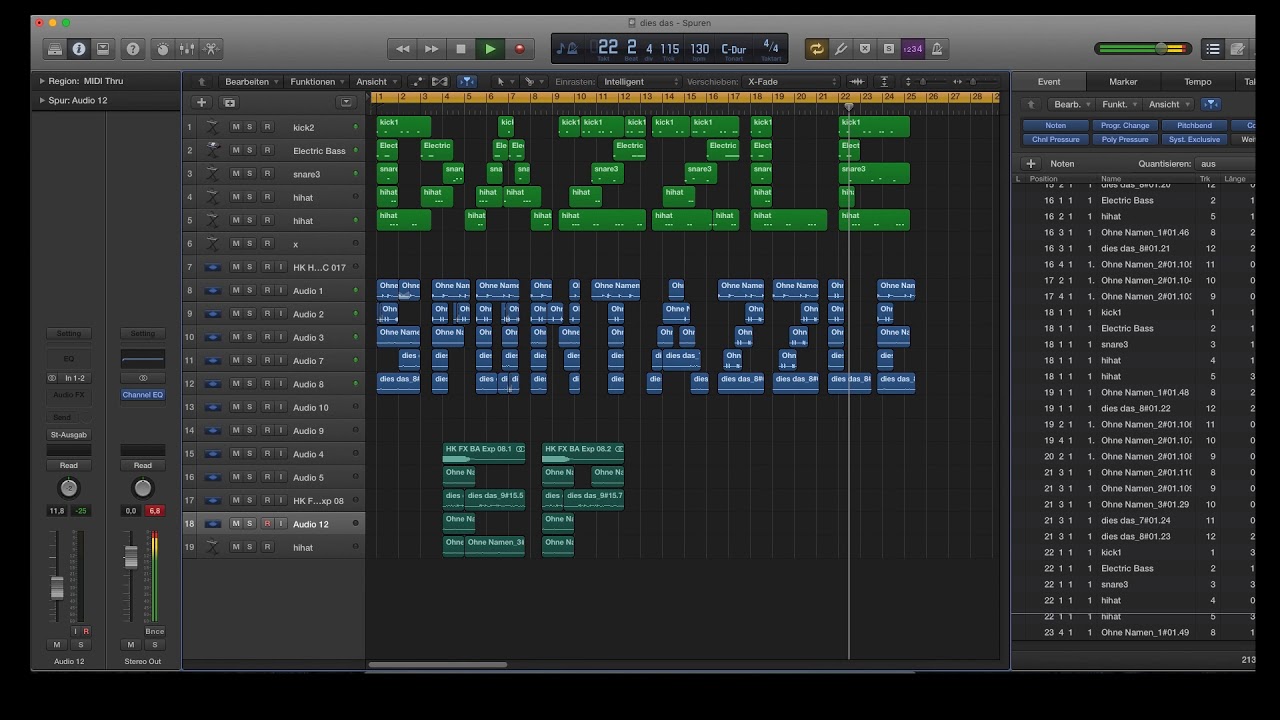Open the List Editors icon

1213,48
